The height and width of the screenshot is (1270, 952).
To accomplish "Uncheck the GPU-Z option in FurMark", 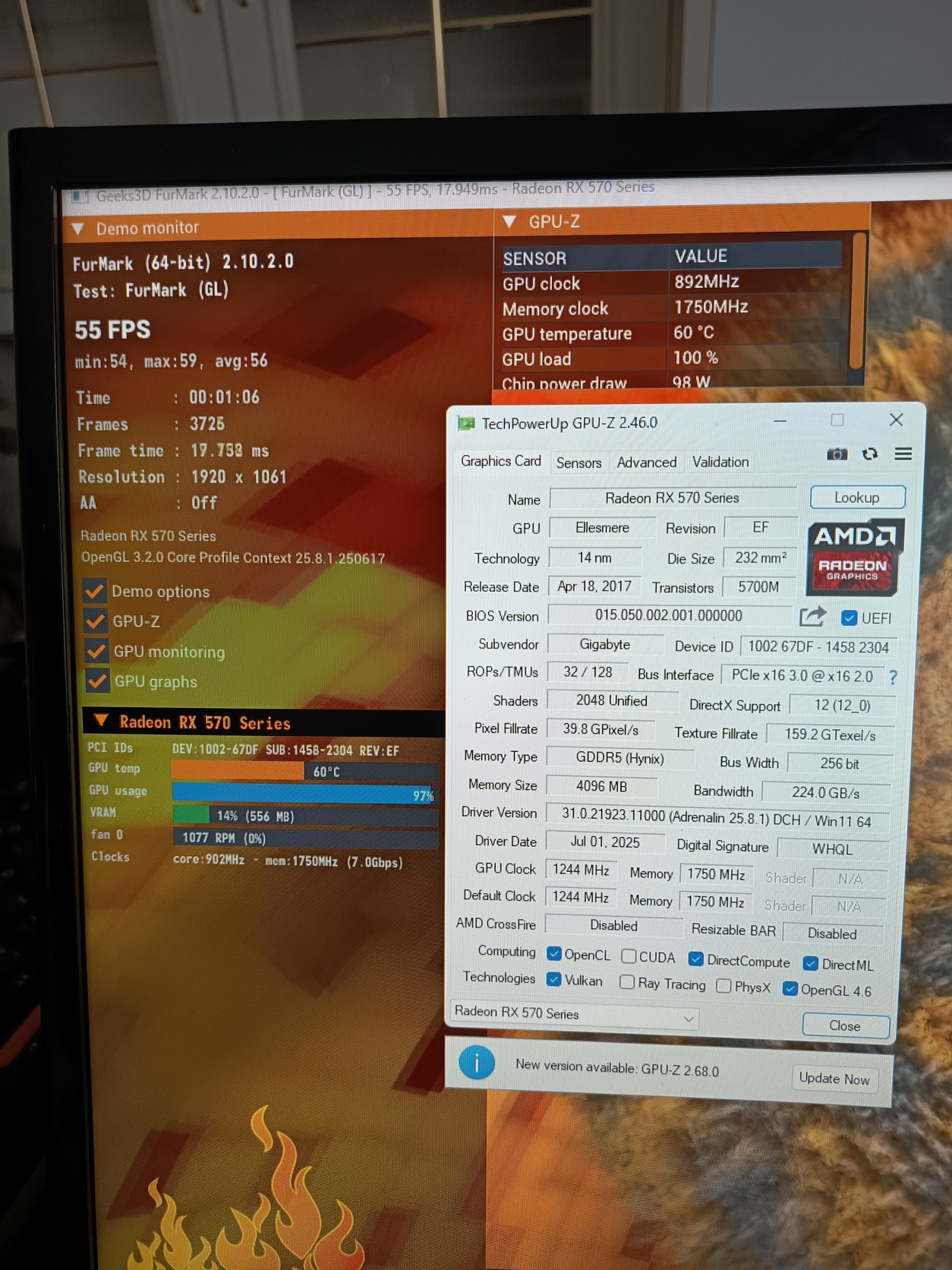I will [96, 621].
